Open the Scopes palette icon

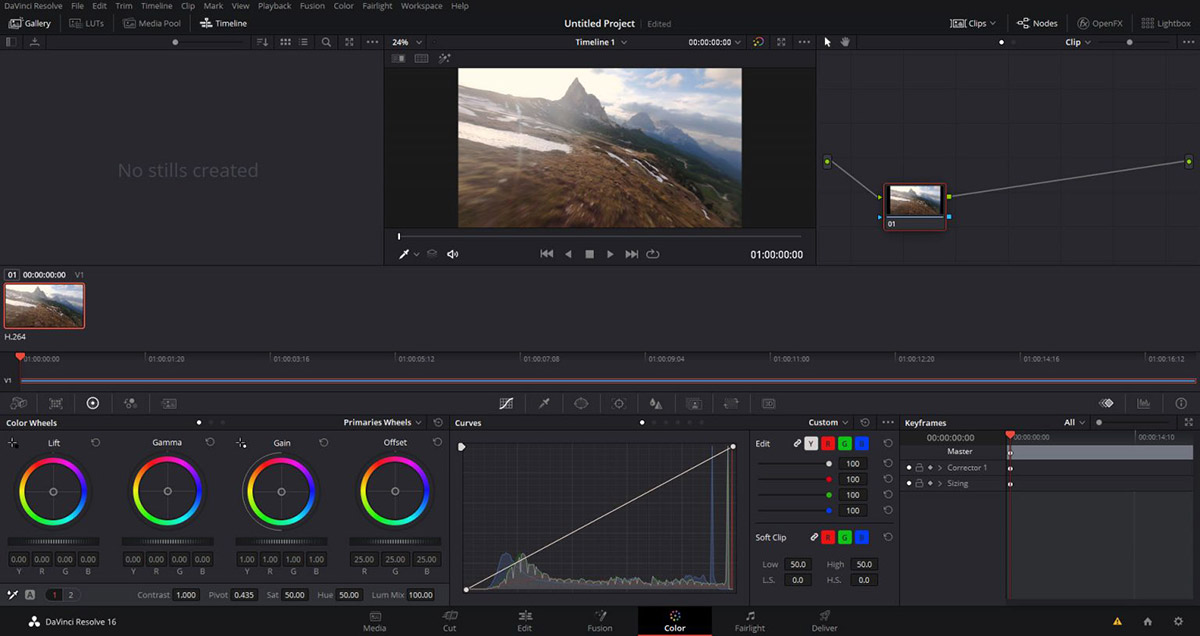point(1143,403)
